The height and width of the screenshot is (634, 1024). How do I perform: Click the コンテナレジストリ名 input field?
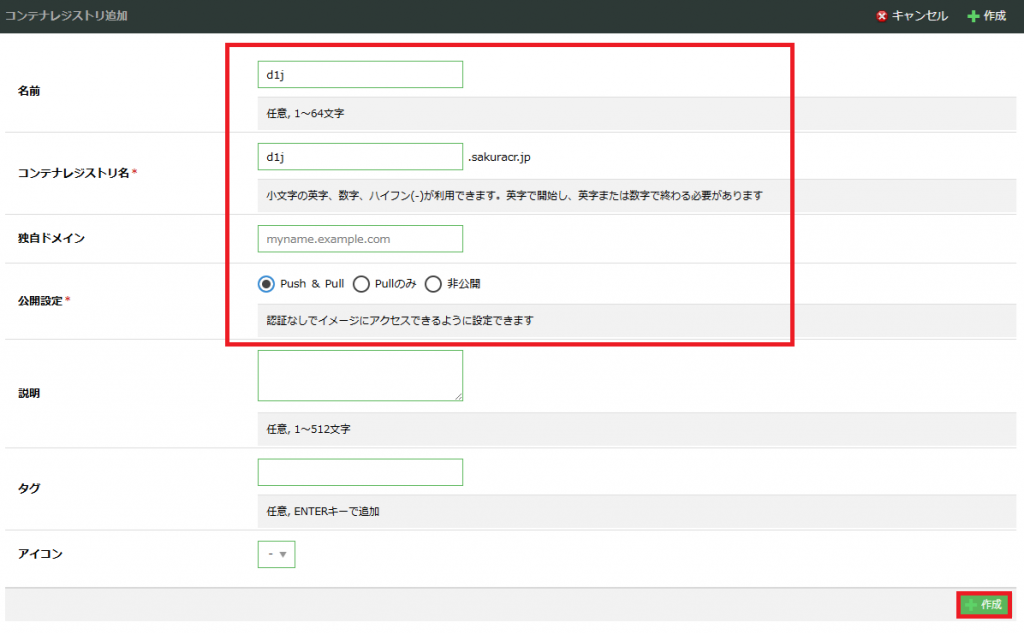coord(360,157)
